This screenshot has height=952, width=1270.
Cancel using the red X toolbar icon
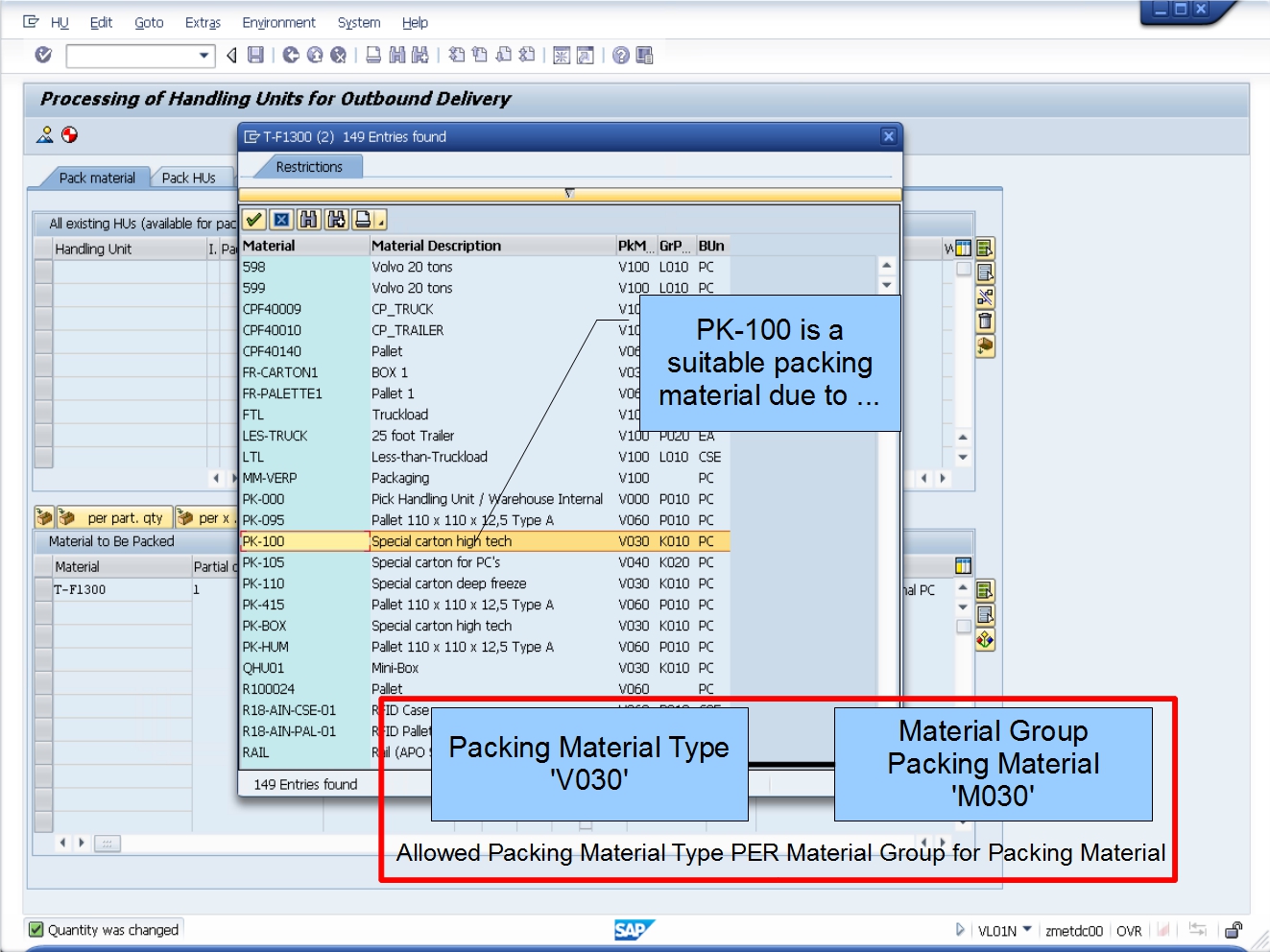339,55
